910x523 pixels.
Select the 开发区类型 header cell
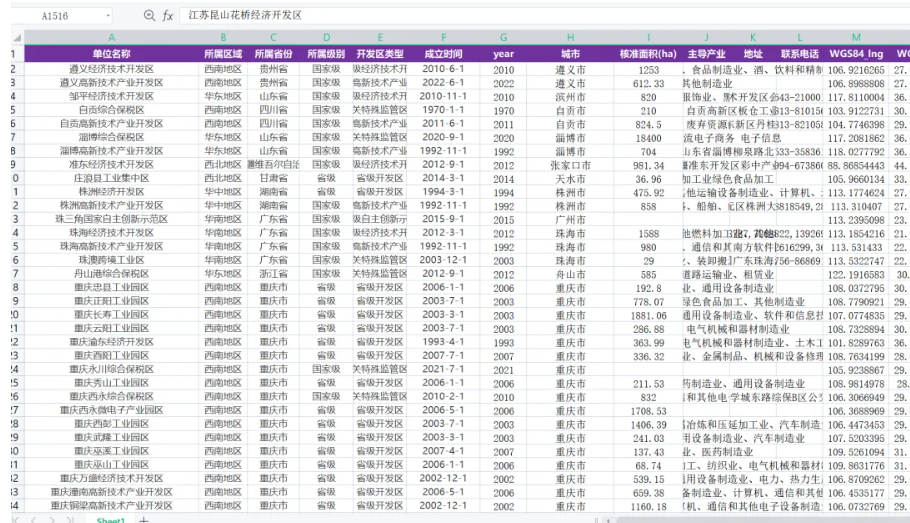pyautogui.click(x=380, y=54)
